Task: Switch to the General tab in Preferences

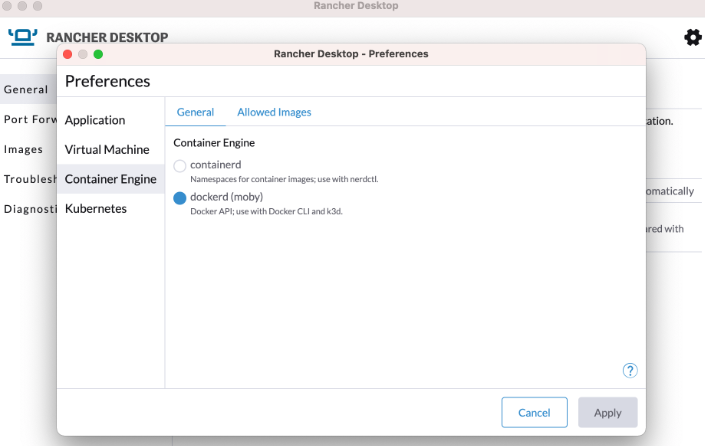Action: click(x=195, y=112)
